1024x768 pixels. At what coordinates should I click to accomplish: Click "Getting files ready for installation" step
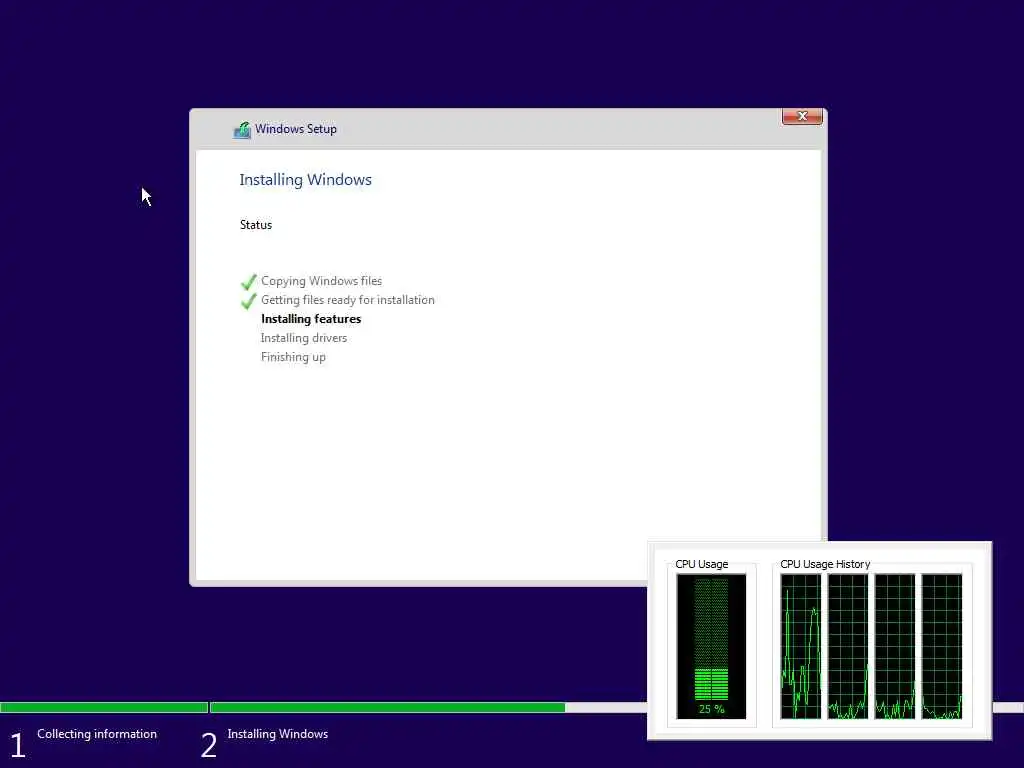(x=347, y=300)
